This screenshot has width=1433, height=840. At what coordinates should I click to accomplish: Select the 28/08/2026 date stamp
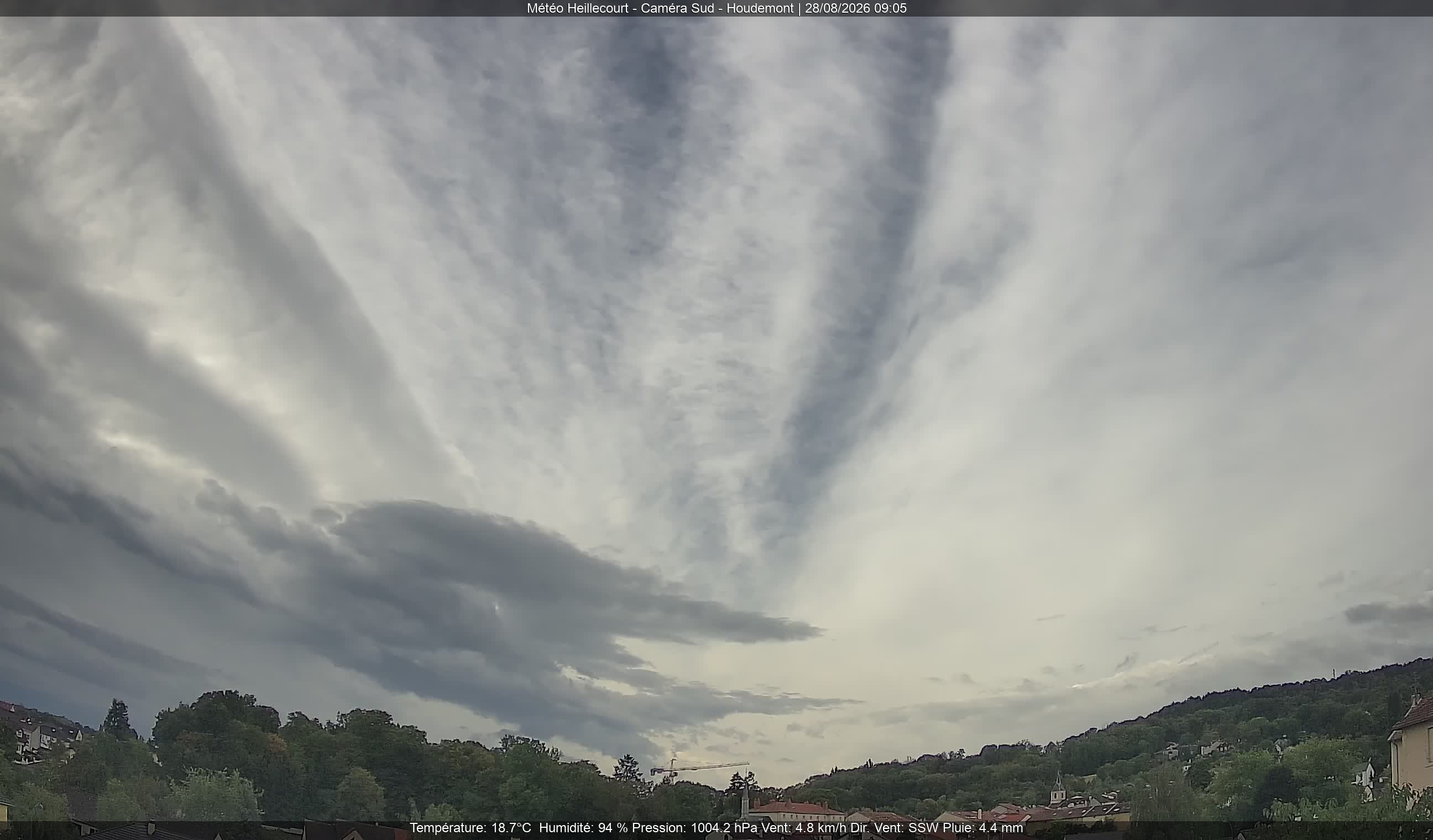836,8
